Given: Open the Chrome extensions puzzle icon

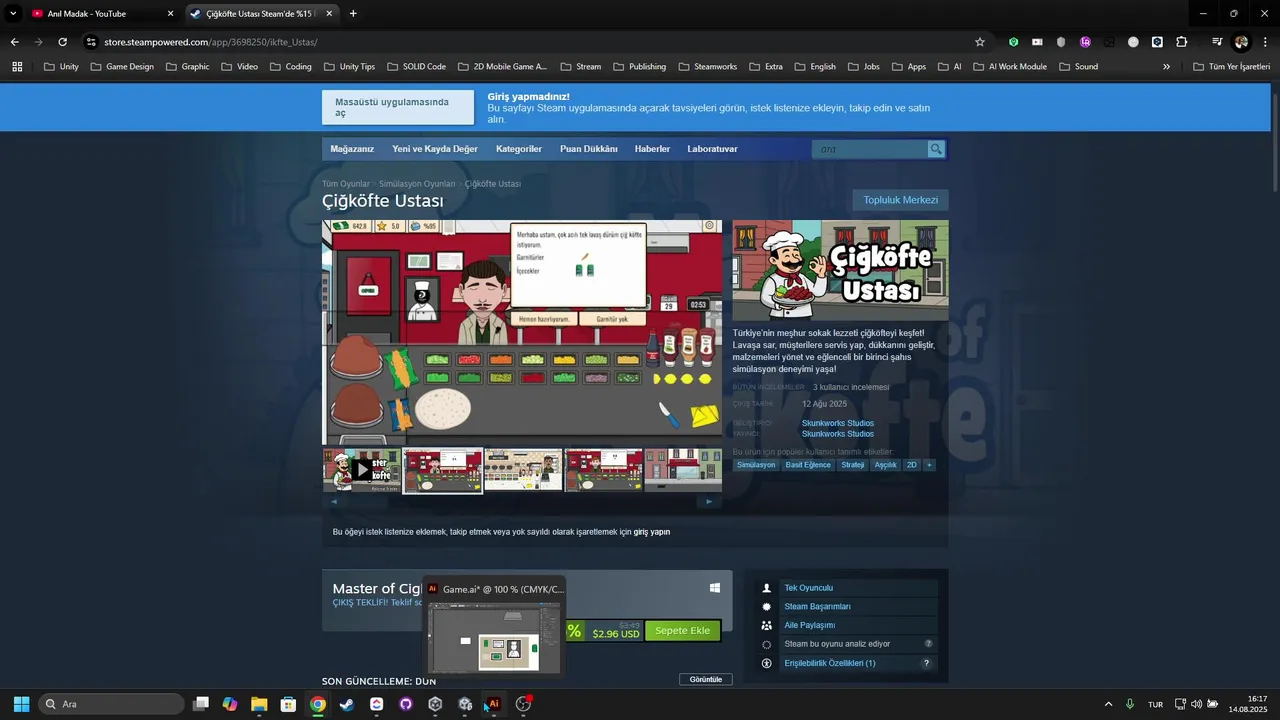Looking at the screenshot, I should pos(1181,42).
